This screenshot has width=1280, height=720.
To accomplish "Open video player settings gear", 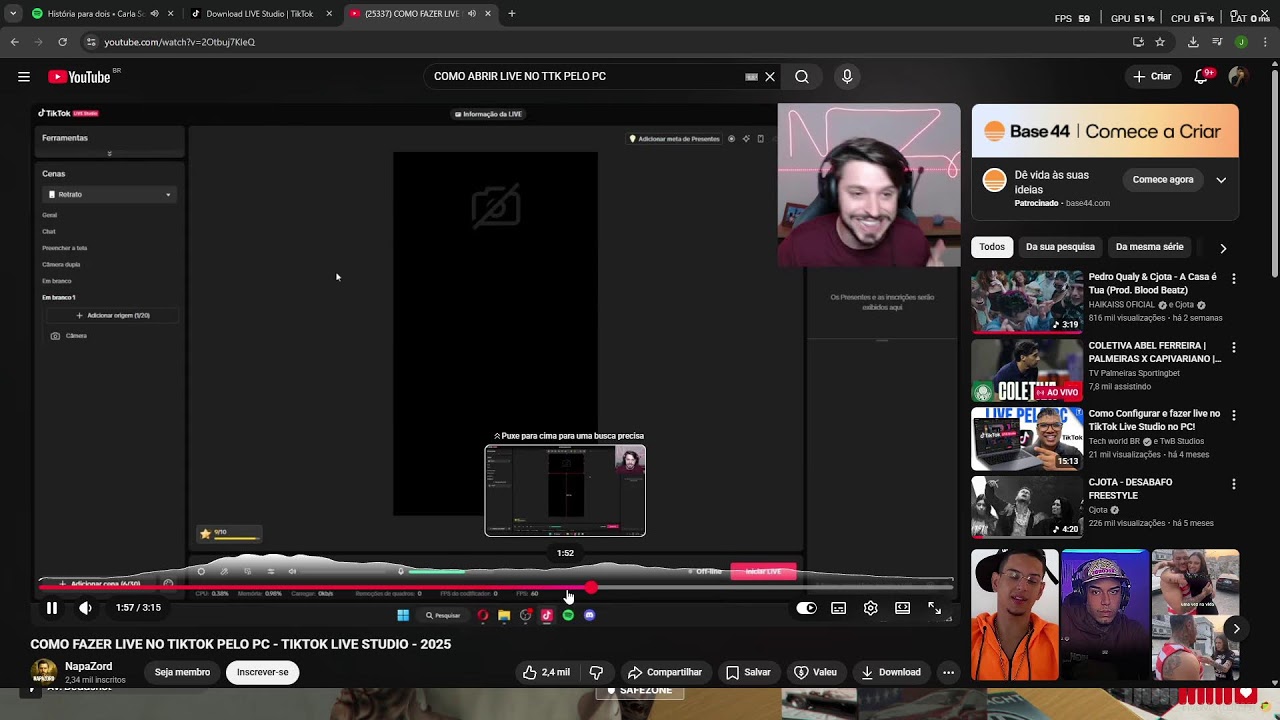I will pyautogui.click(x=870, y=608).
